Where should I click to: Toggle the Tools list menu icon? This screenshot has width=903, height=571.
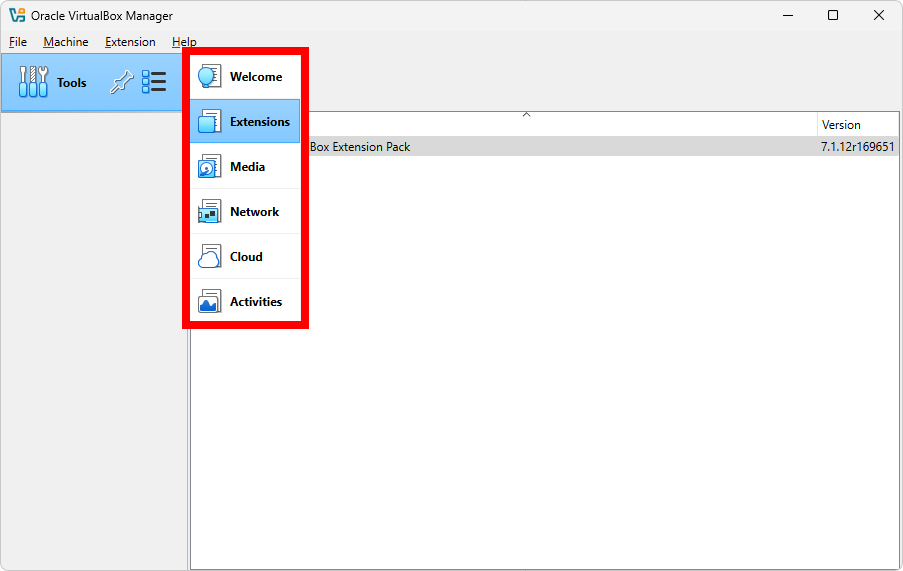(154, 82)
